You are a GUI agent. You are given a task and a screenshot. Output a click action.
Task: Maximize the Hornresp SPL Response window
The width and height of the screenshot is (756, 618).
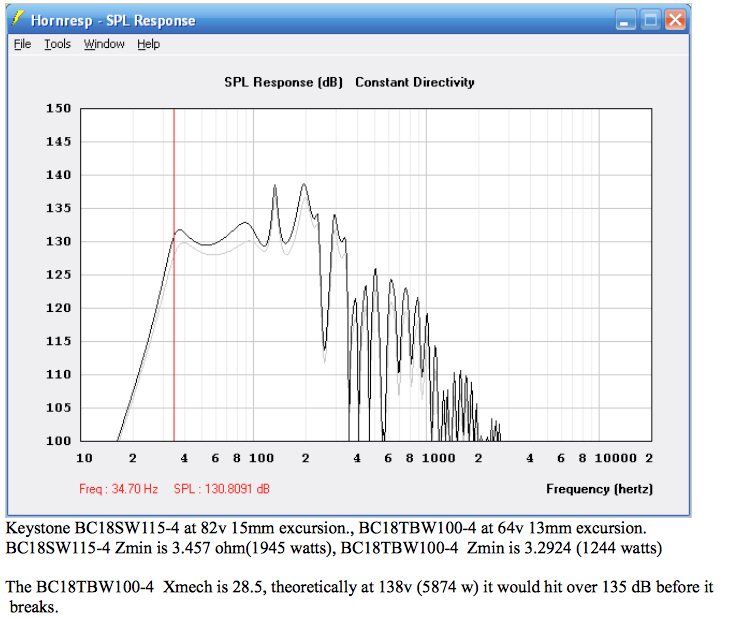click(x=650, y=20)
